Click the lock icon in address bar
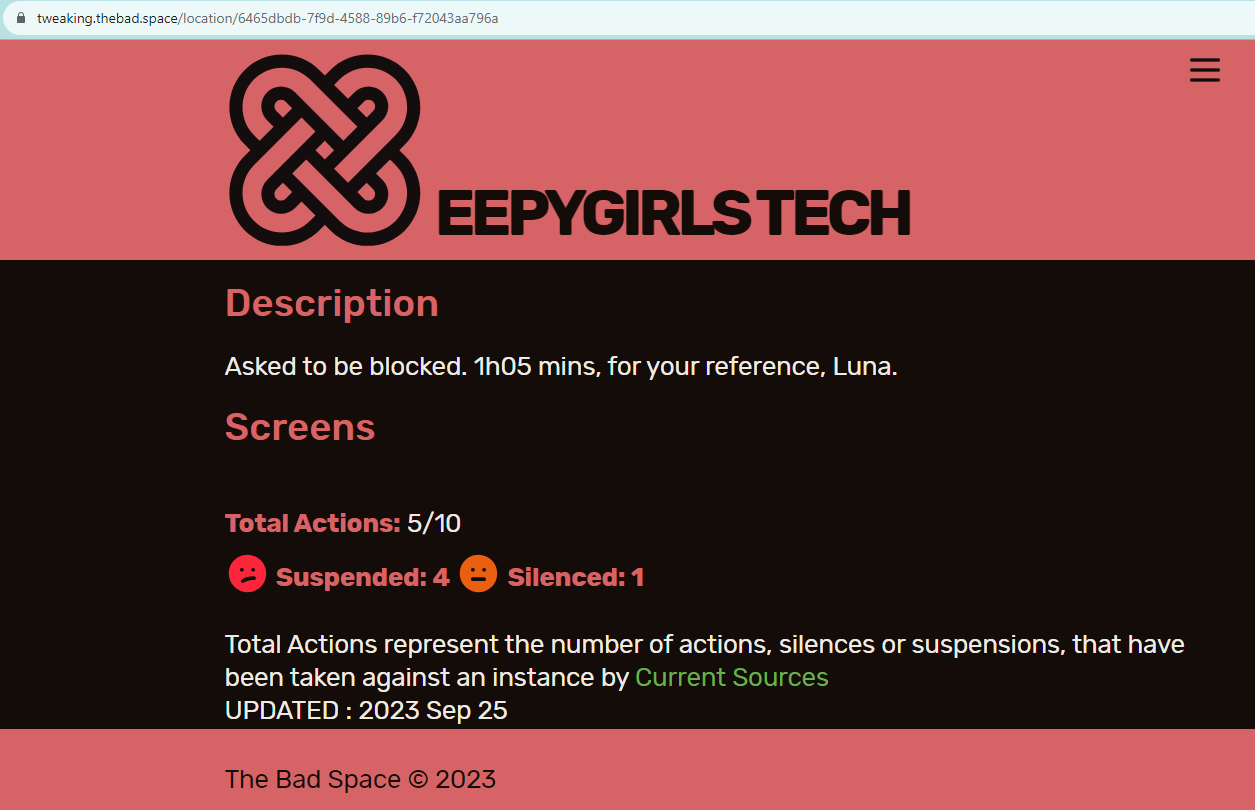 tap(20, 18)
